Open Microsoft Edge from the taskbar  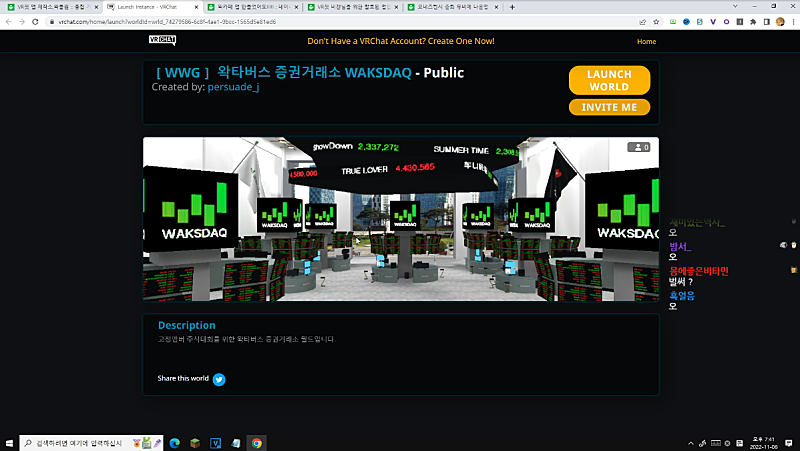coord(174,443)
